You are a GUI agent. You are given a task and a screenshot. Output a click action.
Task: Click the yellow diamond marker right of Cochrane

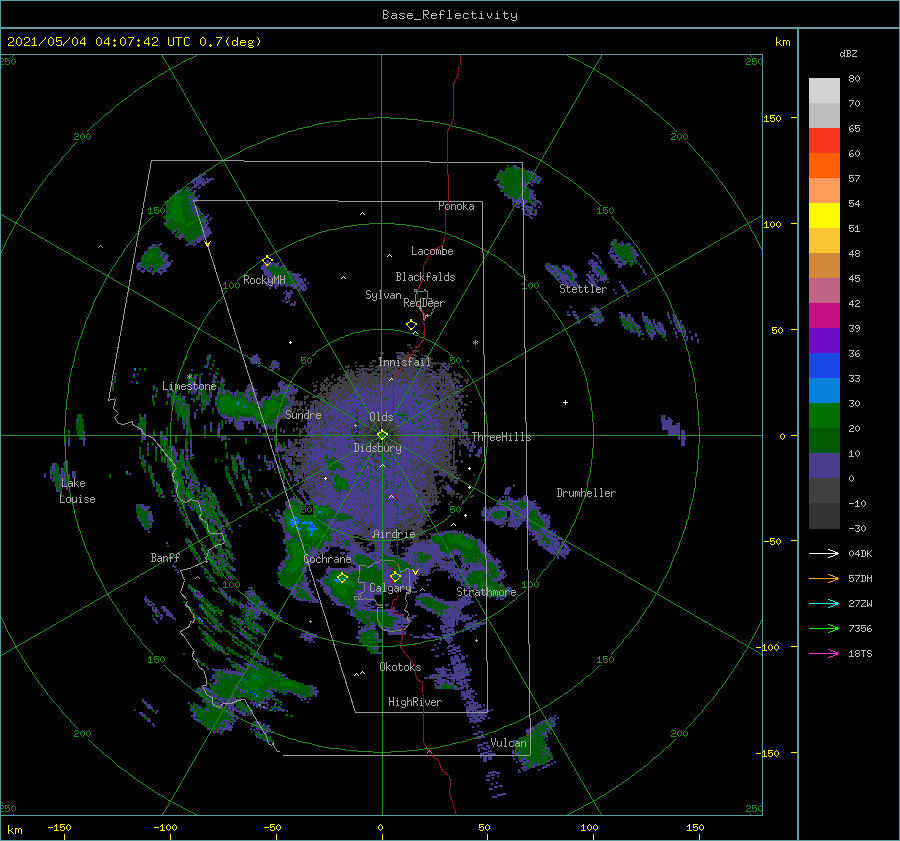(342, 578)
